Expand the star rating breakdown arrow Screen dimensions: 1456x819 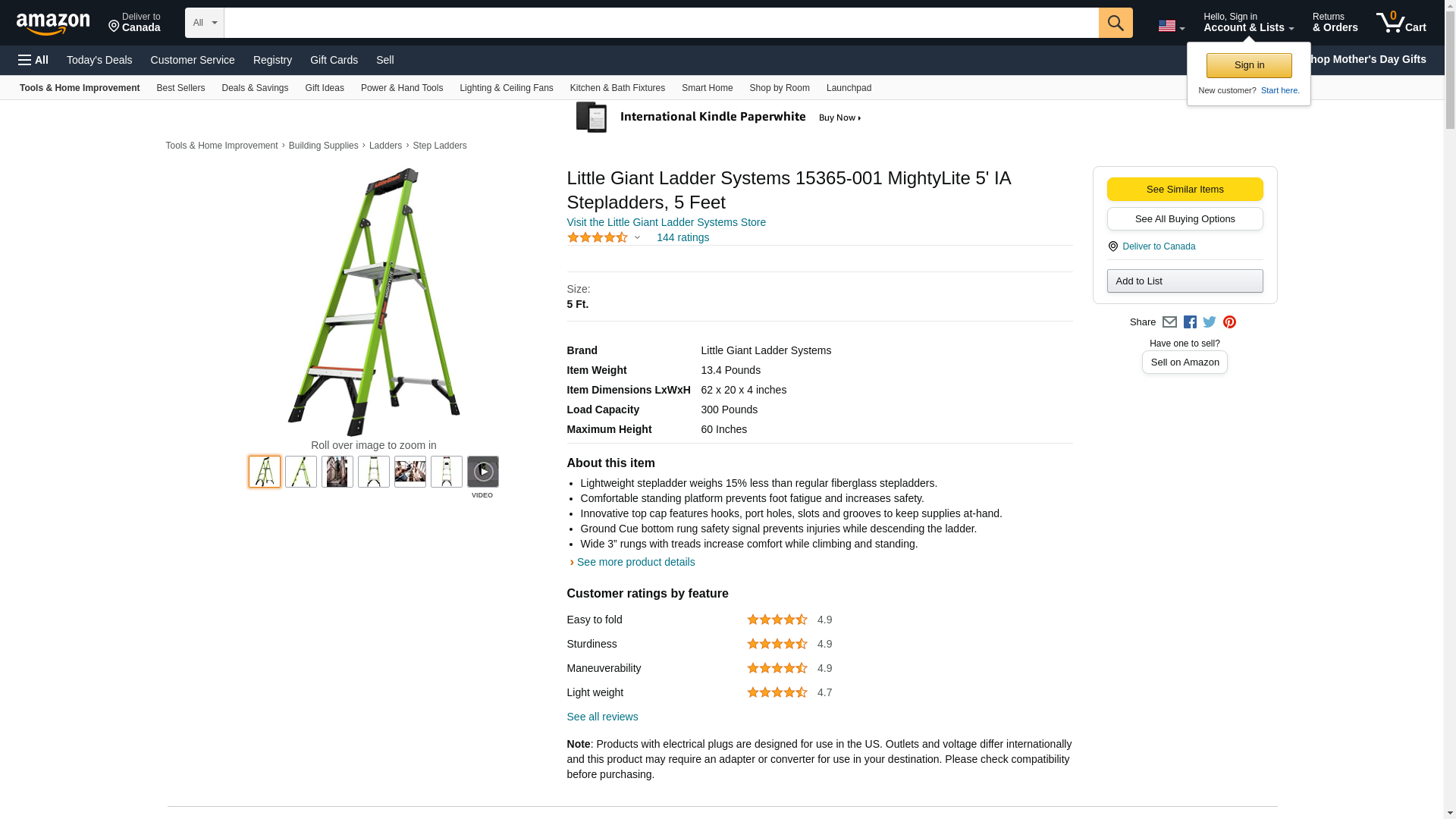(x=637, y=238)
